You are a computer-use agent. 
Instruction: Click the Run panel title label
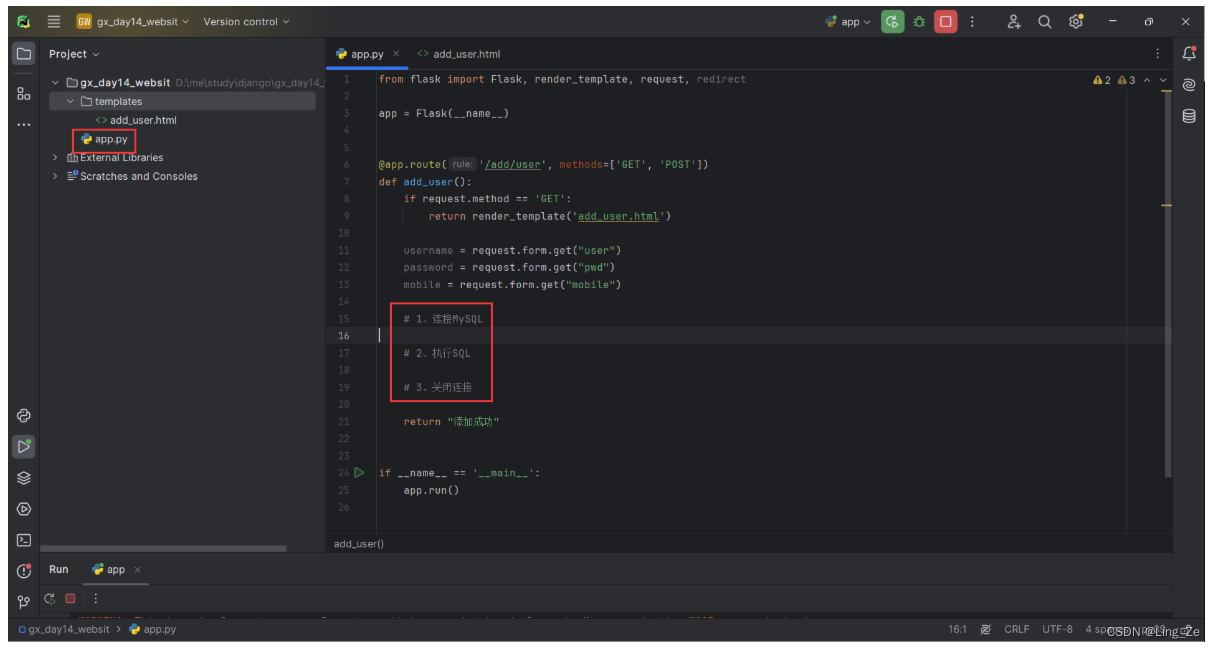pos(59,570)
